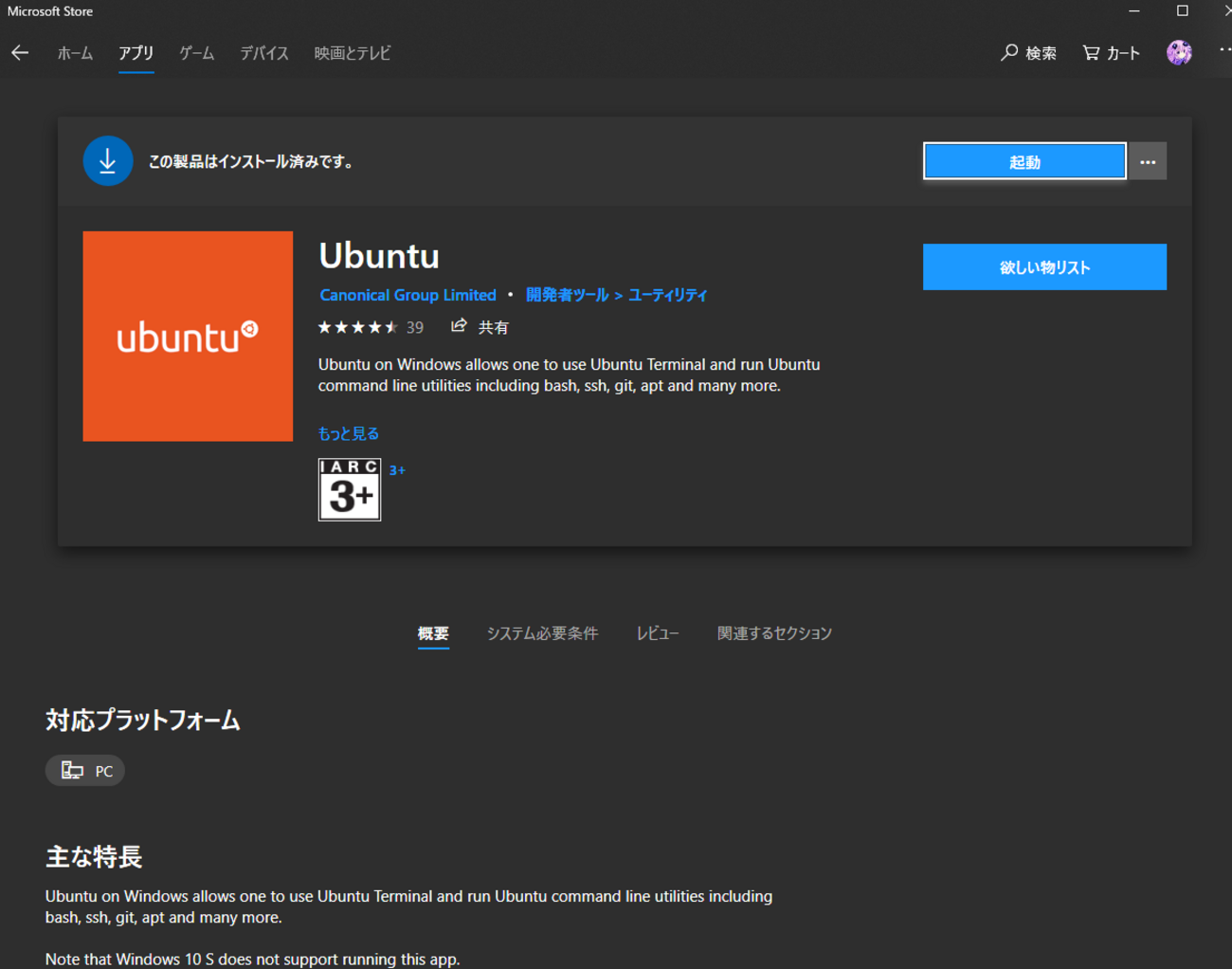
Task: Open Canonical Group Limited publisher link
Action: [x=408, y=295]
